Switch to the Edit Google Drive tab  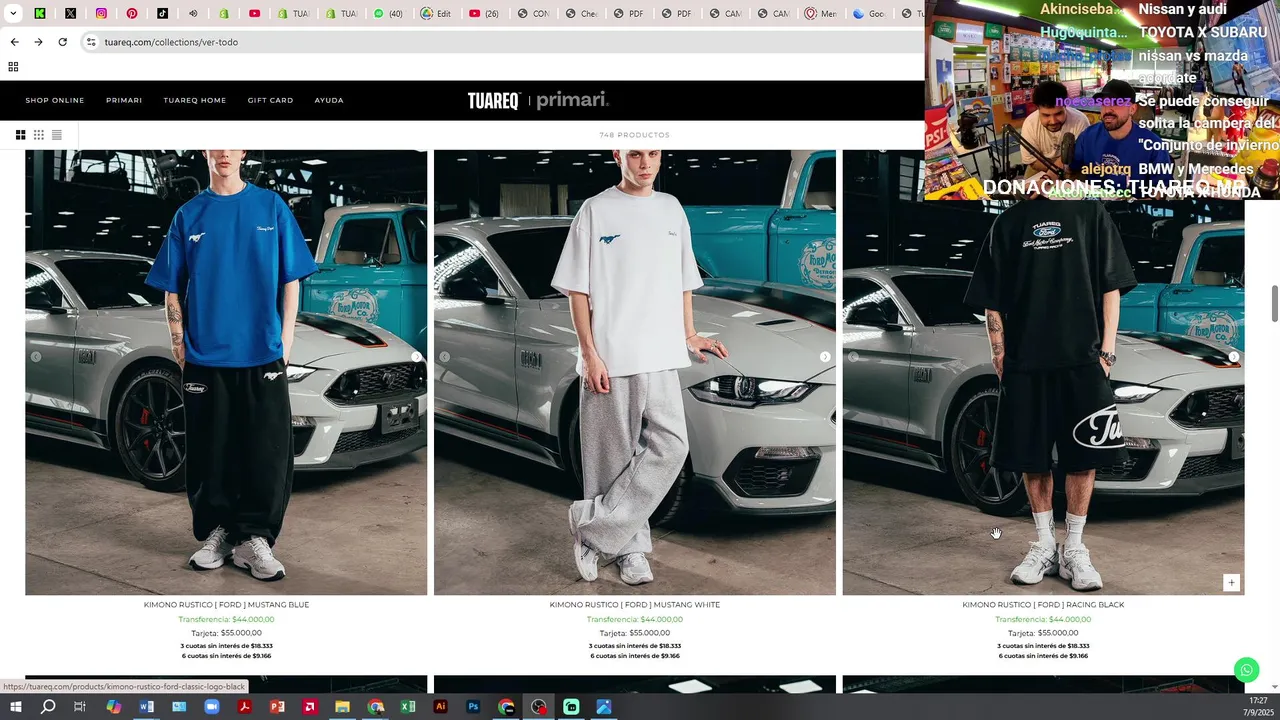click(436, 14)
